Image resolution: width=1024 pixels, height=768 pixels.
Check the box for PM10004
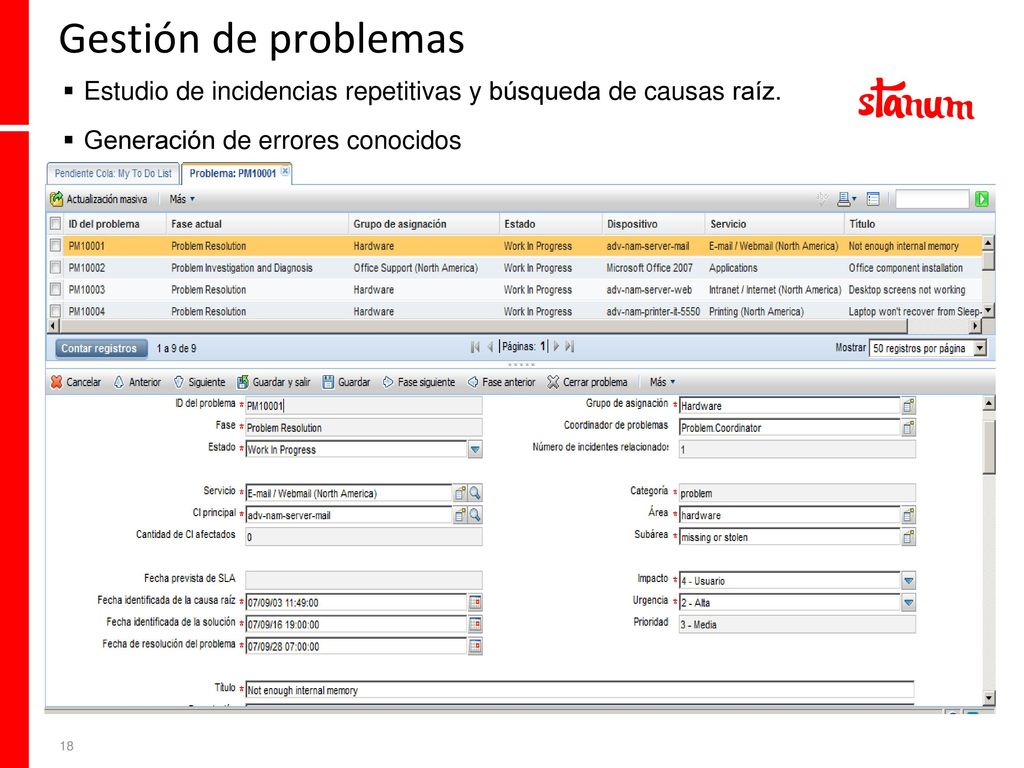click(x=56, y=311)
